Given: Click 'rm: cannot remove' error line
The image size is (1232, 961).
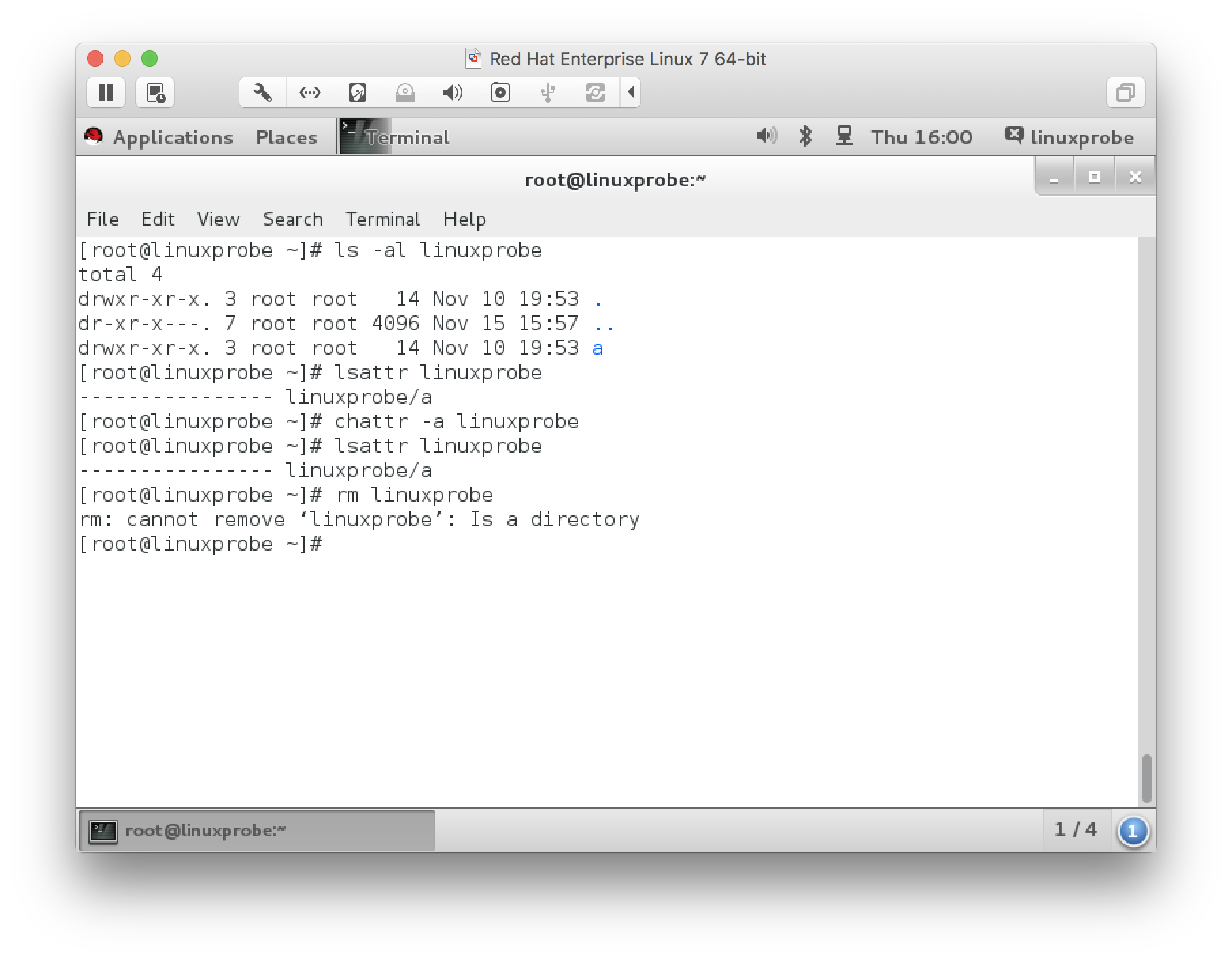Looking at the screenshot, I should point(360,520).
